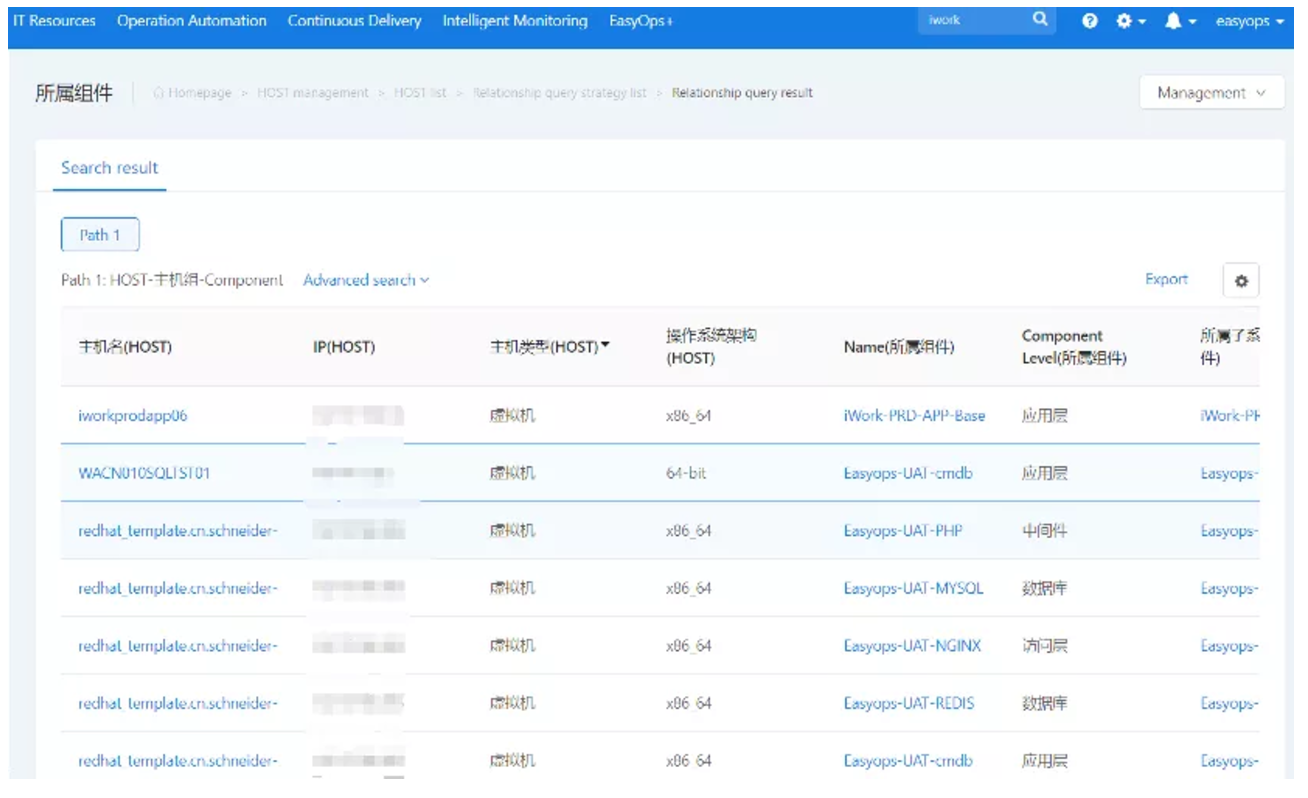Open the Management dropdown

(1212, 93)
